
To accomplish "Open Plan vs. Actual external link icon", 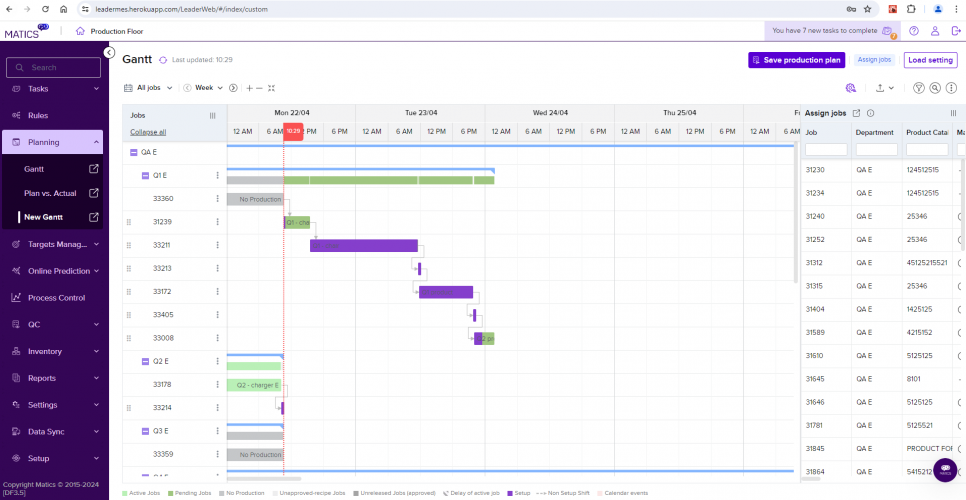I will coord(94,193).
